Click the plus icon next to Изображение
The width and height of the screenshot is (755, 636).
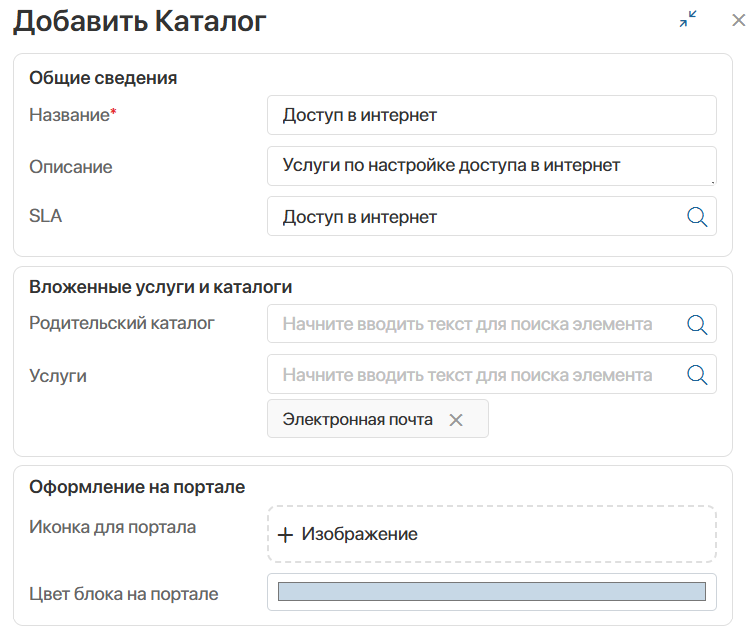[286, 535]
